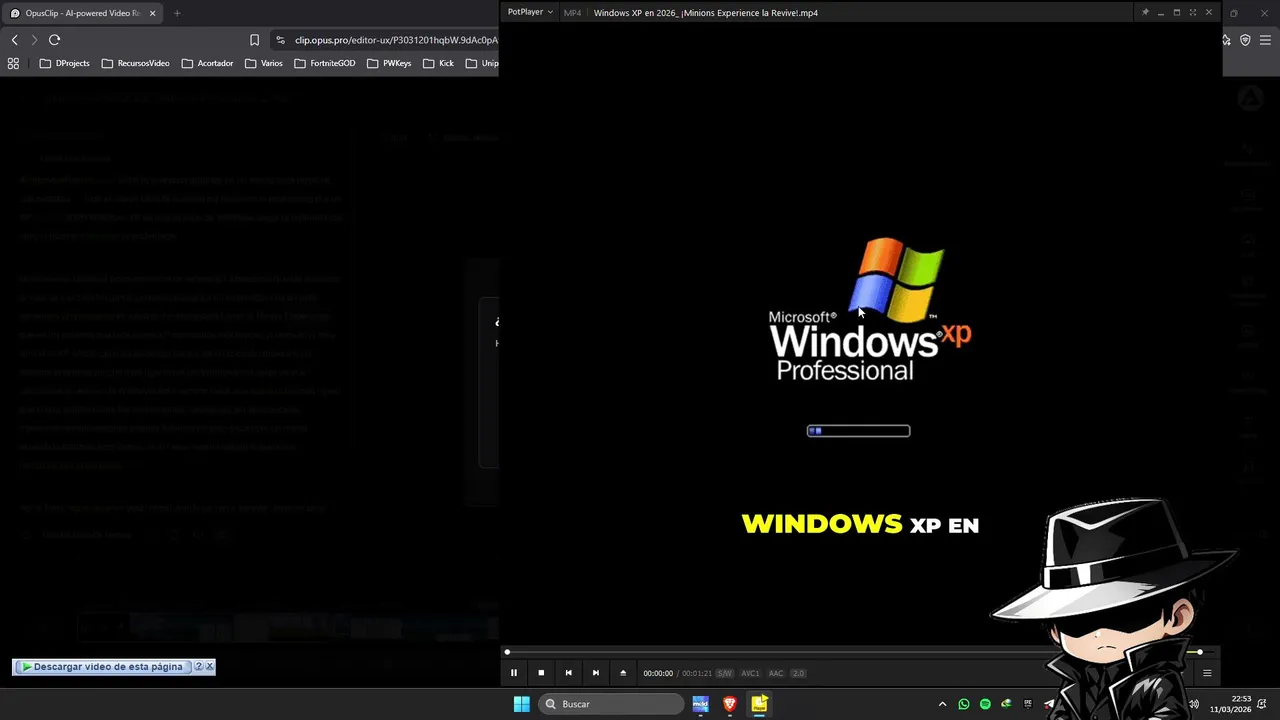Open the Varios bookmark folder
The image size is (1280, 720).
coord(264,63)
